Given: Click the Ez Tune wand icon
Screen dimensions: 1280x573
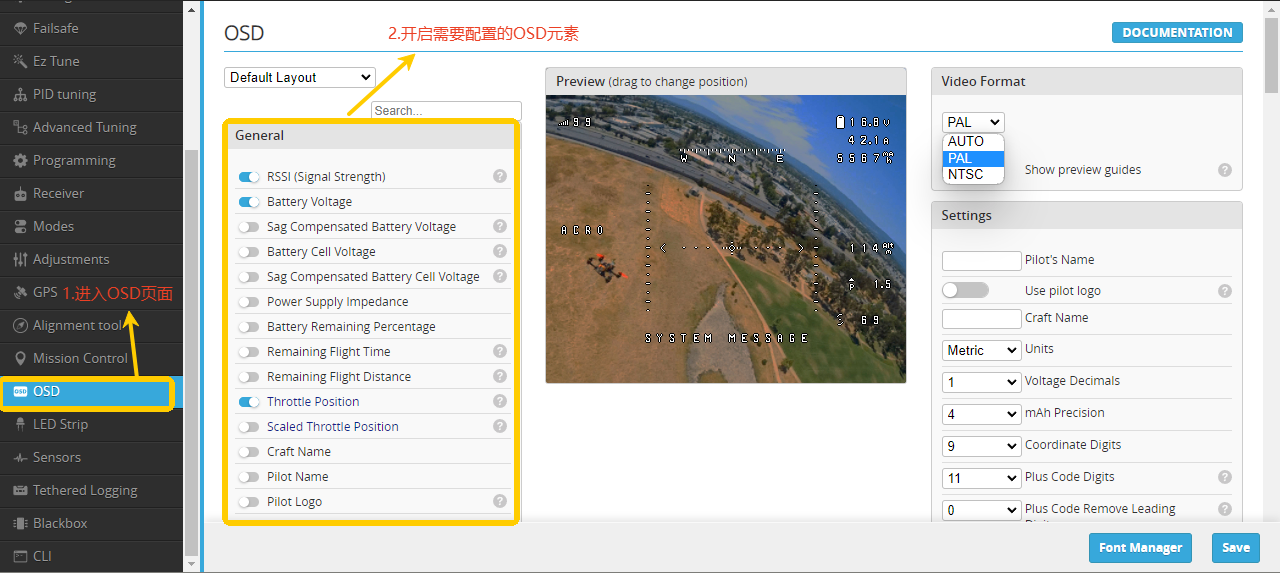Looking at the screenshot, I should pyautogui.click(x=20, y=61).
